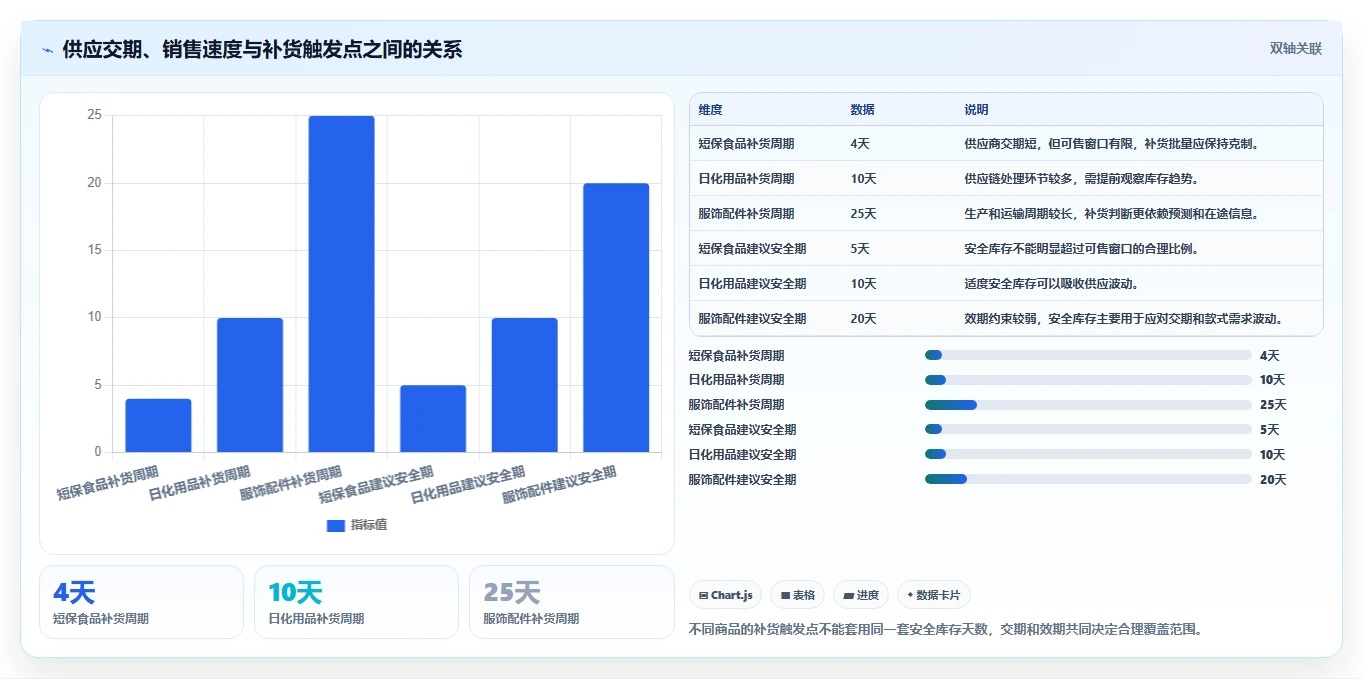Screen dimensions: 1363x679
Task: Click the 指标值 legend label
Action: pyautogui.click(x=368, y=525)
